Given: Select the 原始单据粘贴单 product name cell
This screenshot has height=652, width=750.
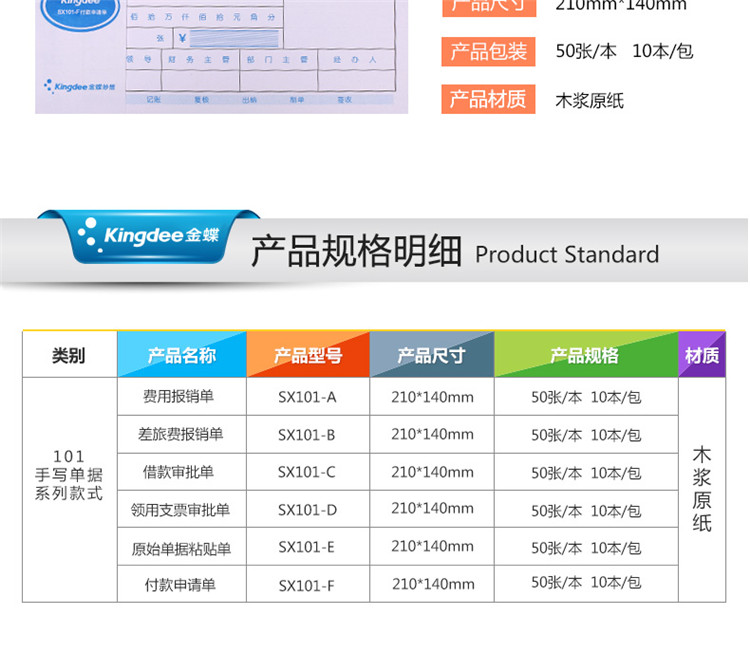Looking at the screenshot, I should click(181, 548).
